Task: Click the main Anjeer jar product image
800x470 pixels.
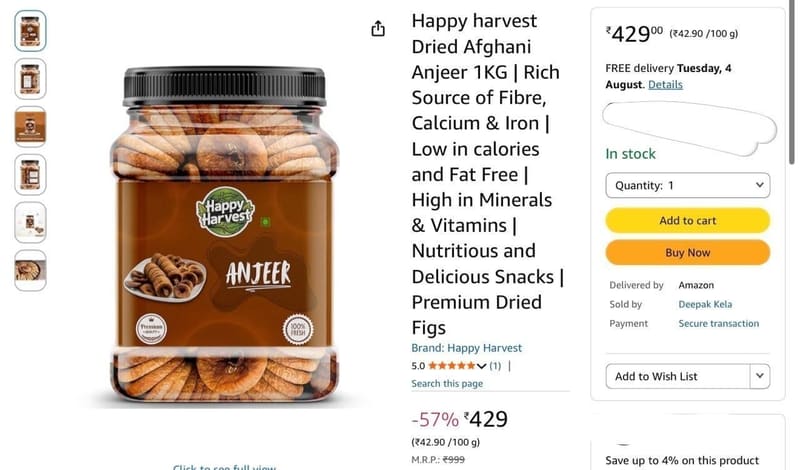Action: pos(224,234)
